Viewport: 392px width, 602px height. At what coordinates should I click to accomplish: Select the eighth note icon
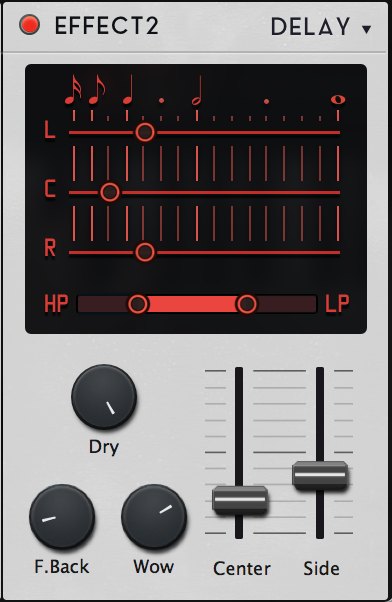tap(97, 89)
